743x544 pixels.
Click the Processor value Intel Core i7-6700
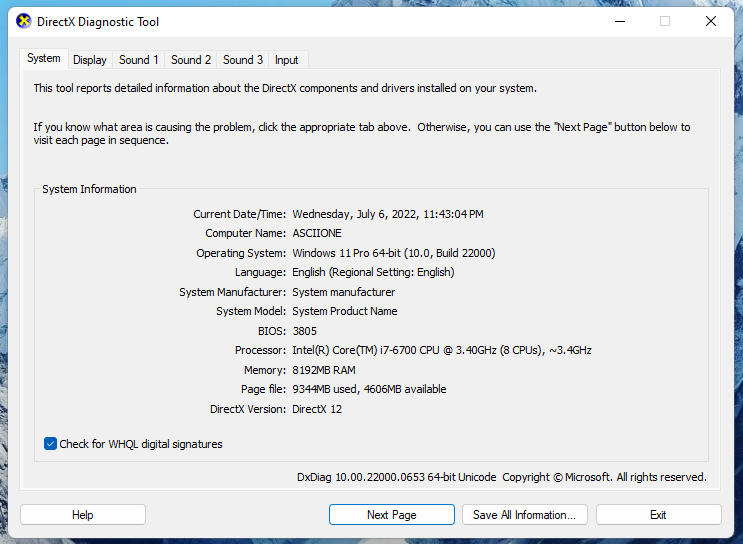coord(441,350)
